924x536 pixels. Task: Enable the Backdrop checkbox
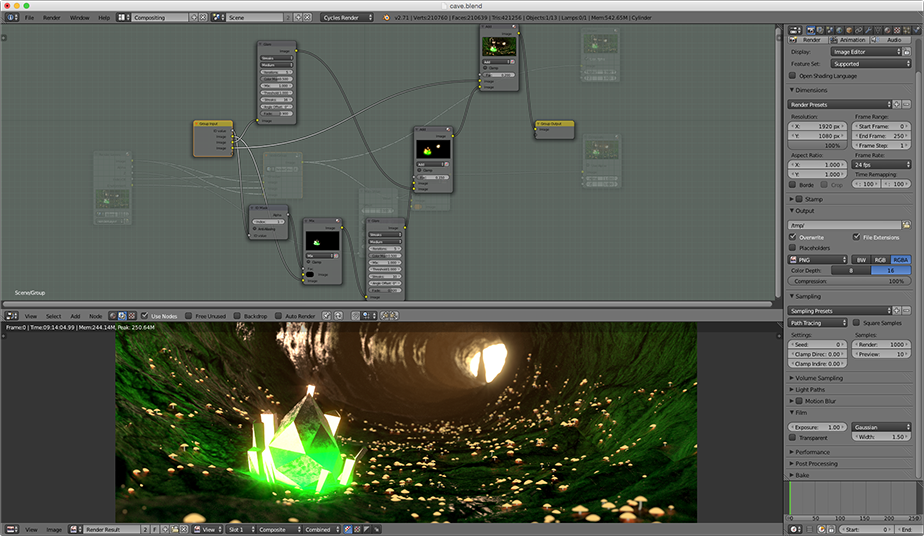238,316
